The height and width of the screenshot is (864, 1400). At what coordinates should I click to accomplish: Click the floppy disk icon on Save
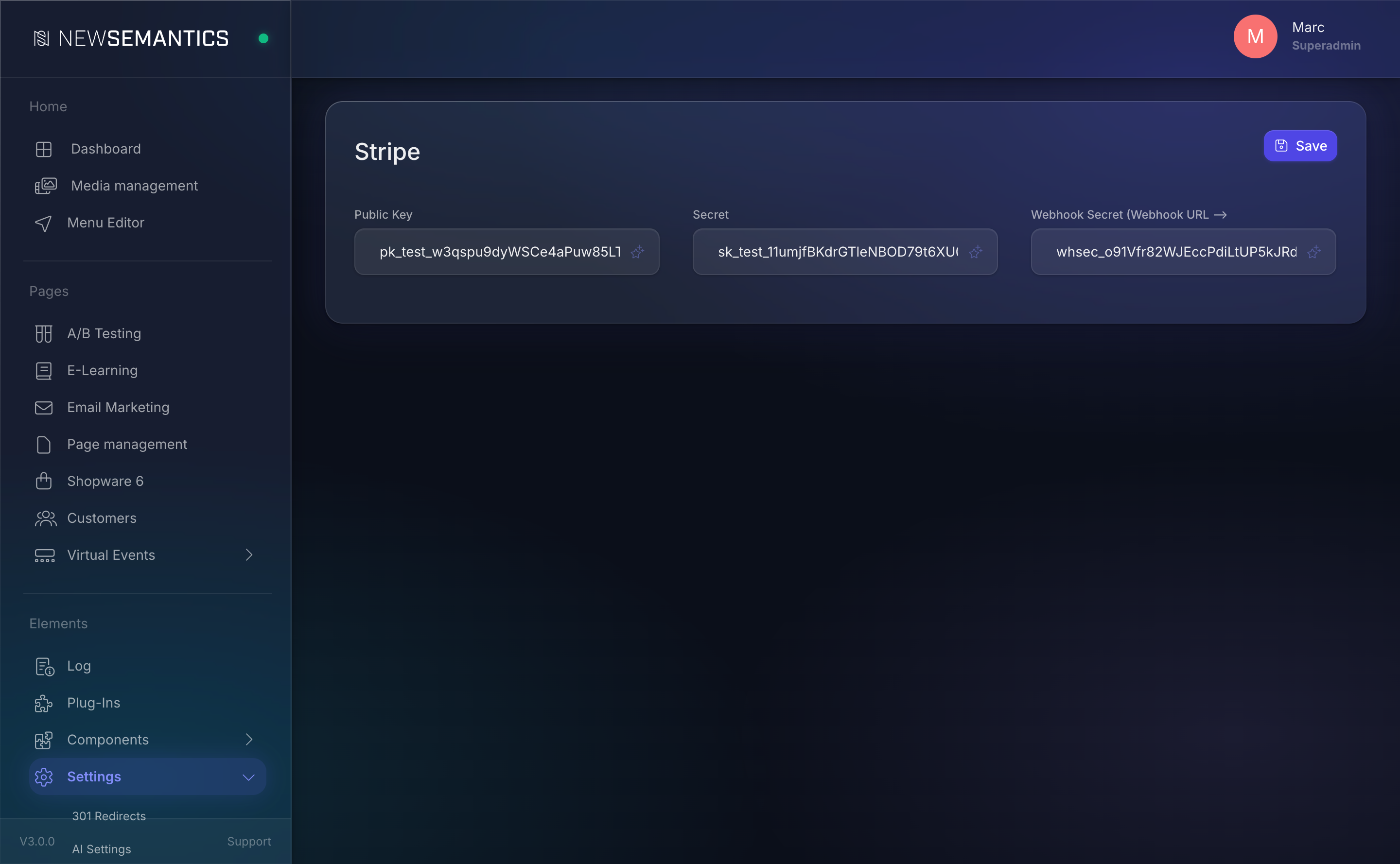point(1281,146)
